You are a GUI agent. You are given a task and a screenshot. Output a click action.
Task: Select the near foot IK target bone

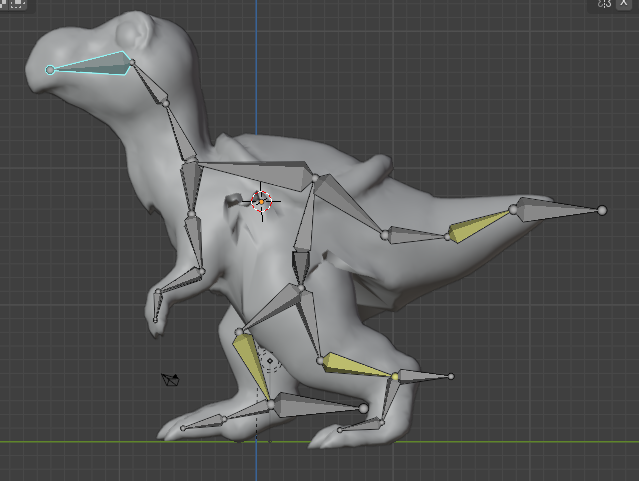[318, 405]
